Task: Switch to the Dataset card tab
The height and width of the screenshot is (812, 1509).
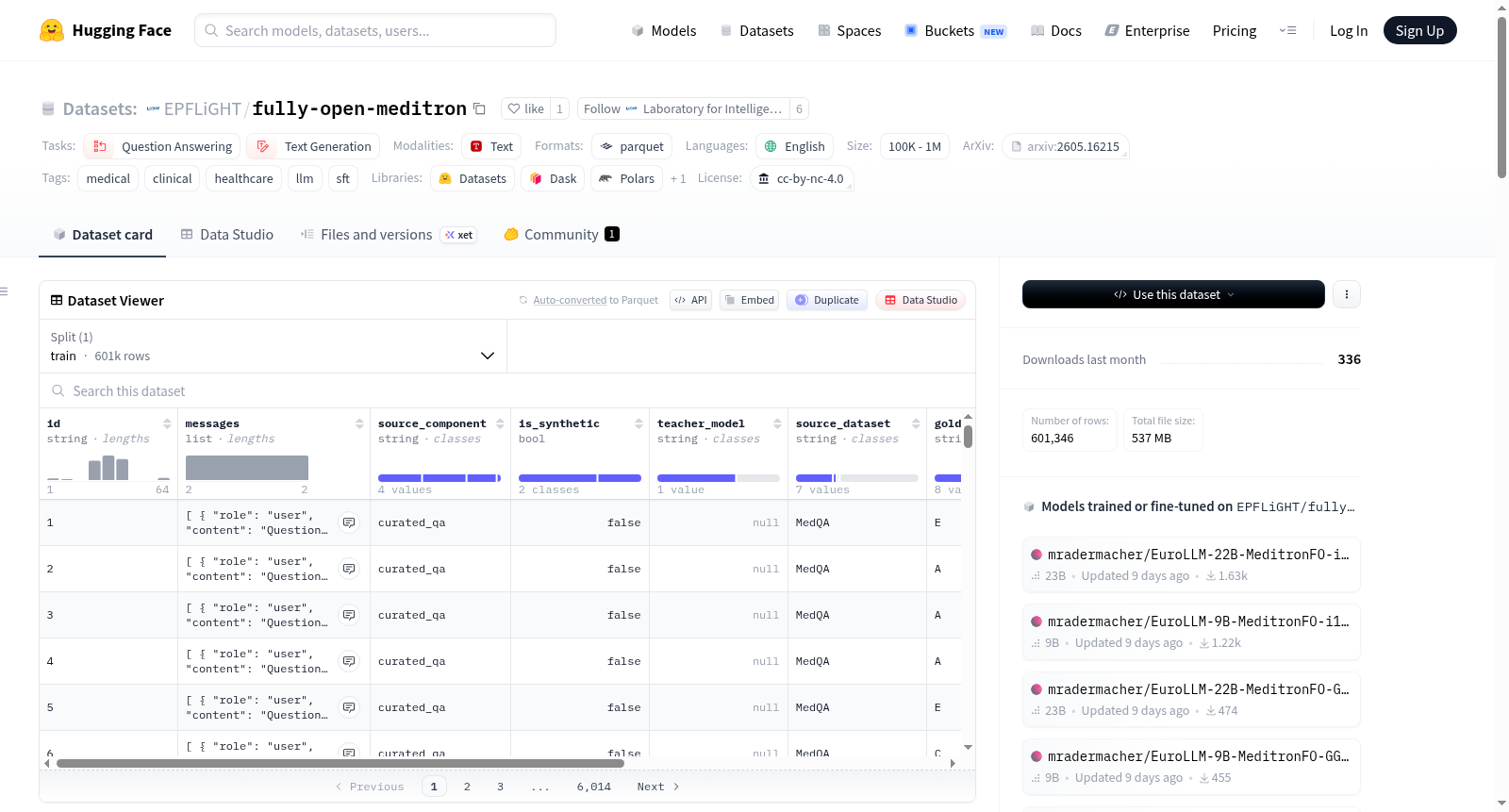Action: click(103, 234)
